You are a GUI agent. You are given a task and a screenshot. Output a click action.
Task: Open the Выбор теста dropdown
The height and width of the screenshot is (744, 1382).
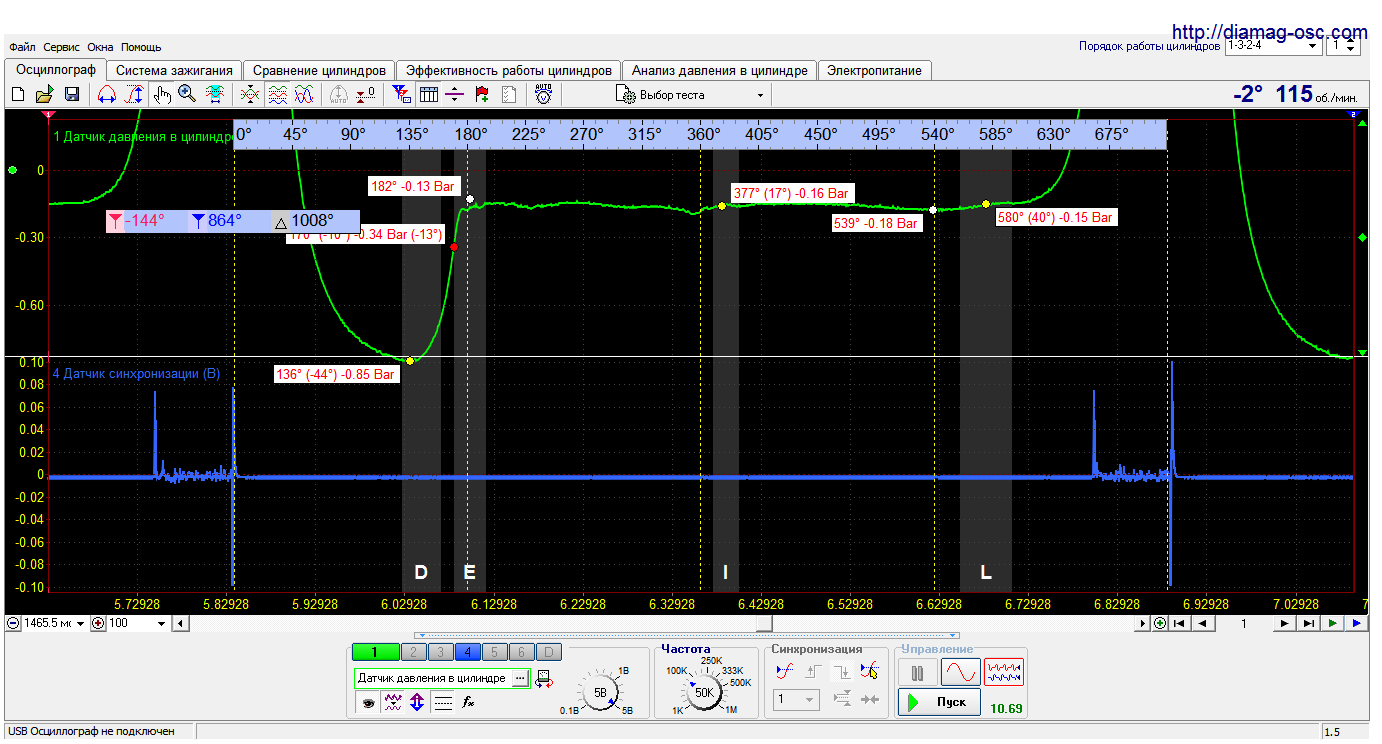(x=691, y=95)
